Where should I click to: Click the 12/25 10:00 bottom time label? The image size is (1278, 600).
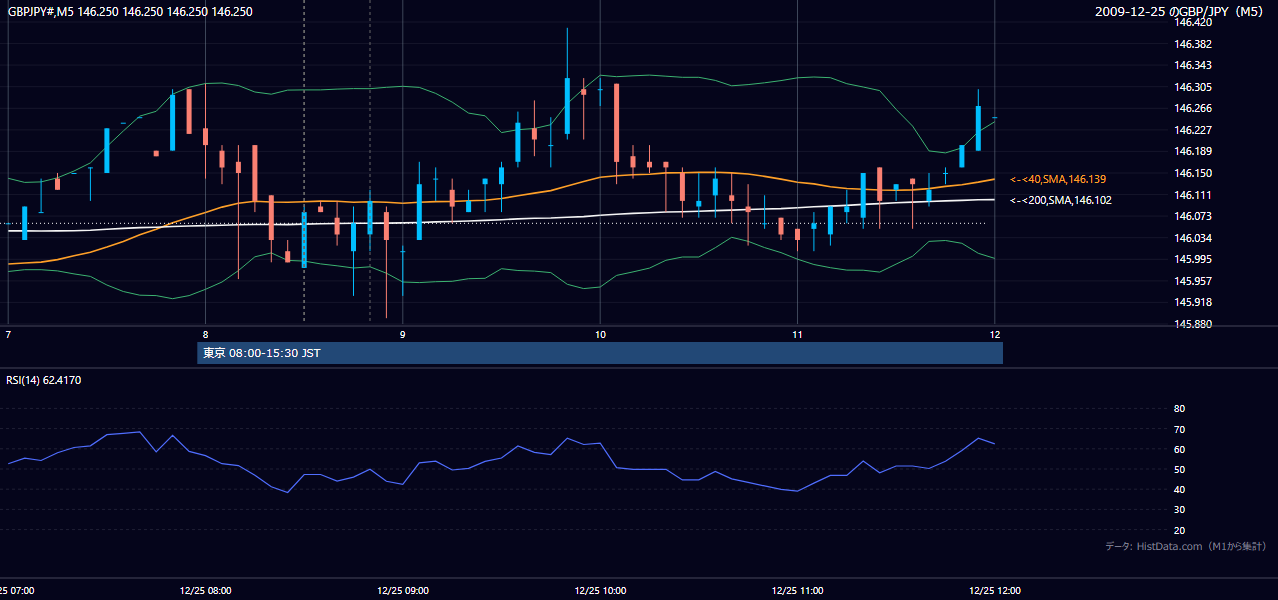point(600,591)
